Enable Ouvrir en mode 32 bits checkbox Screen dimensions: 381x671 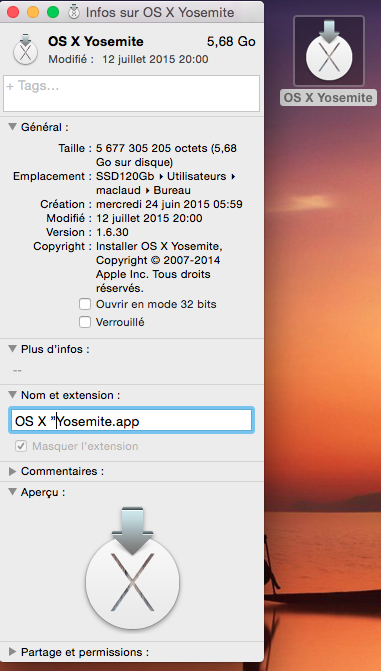click(85, 305)
